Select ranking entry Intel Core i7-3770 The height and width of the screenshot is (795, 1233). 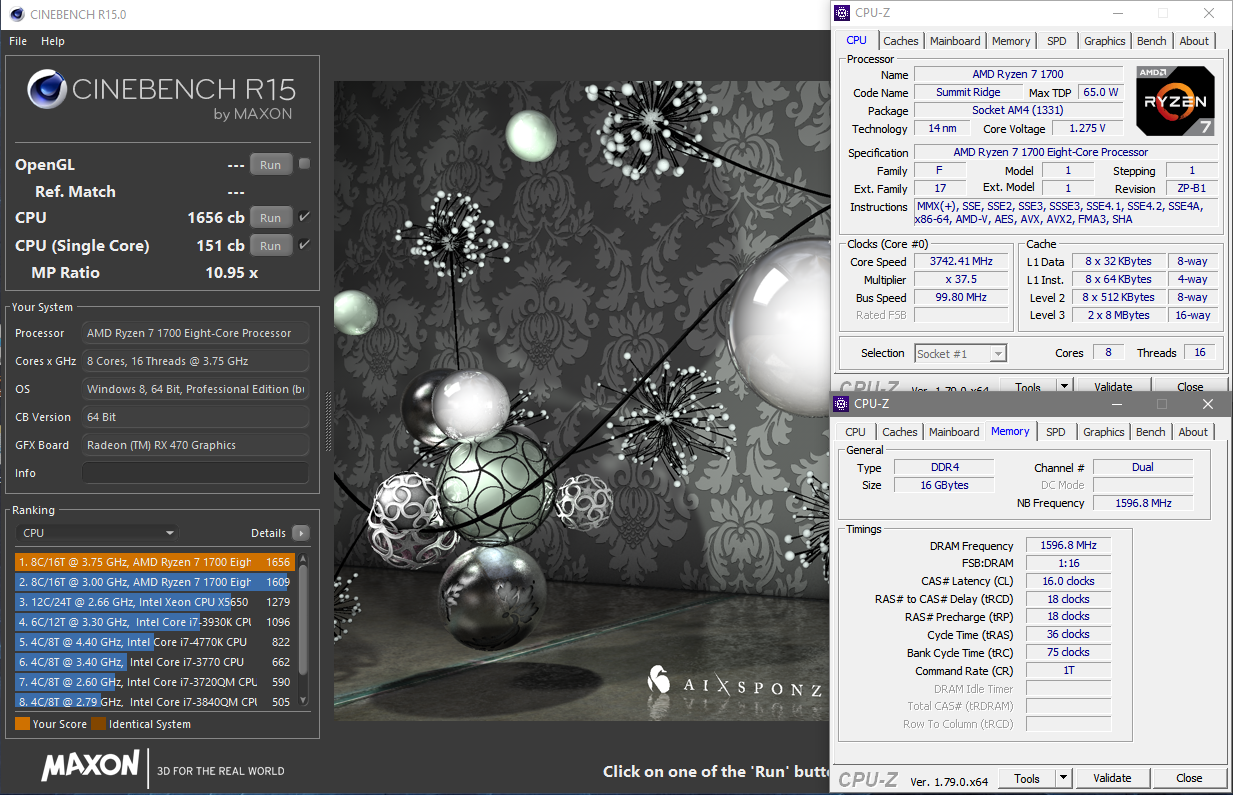(x=154, y=662)
